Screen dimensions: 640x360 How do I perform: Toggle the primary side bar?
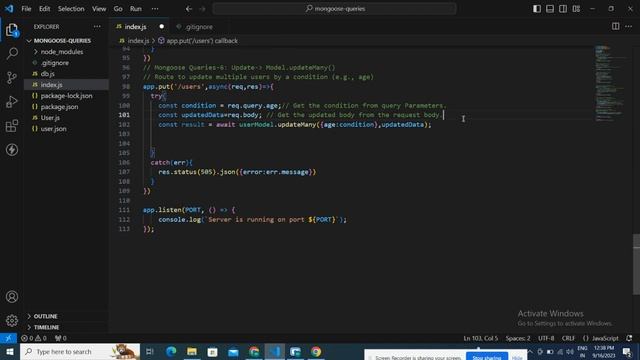tap(537, 9)
